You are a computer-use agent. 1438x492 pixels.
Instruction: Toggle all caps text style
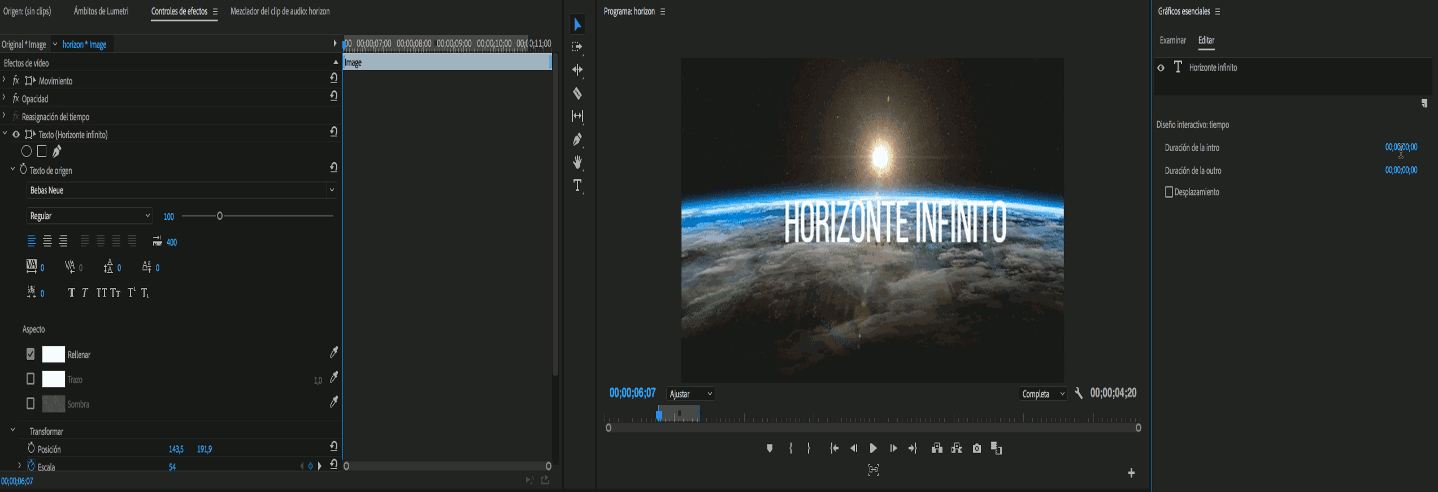pos(101,293)
